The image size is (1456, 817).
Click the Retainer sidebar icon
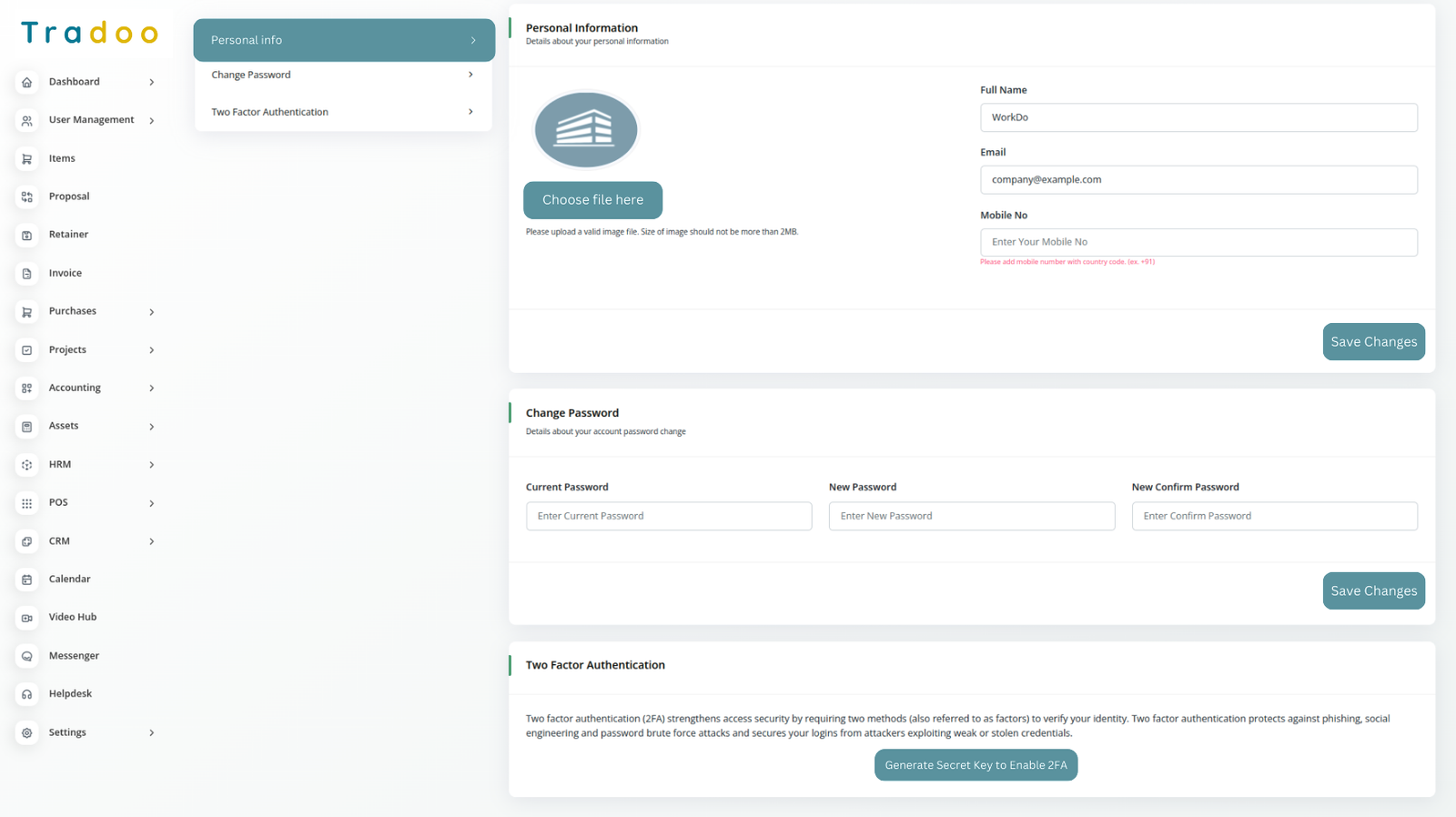27,235
